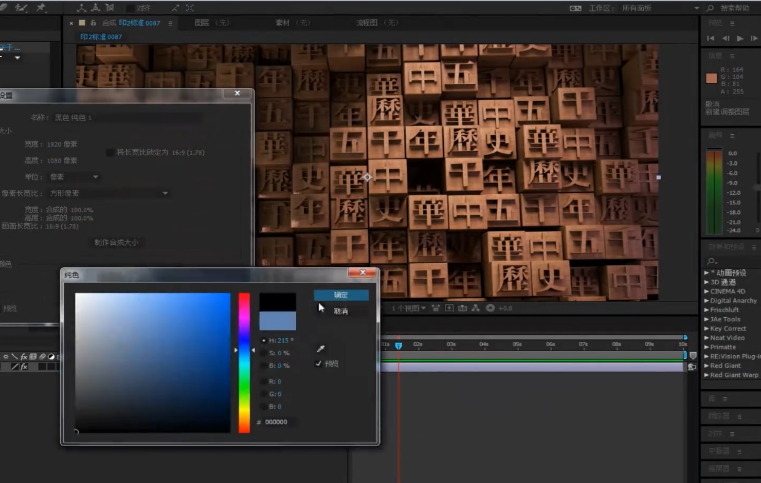Click the vertical rainbow hue slider
Image resolution: width=761 pixels, height=483 pixels.
tap(244, 362)
